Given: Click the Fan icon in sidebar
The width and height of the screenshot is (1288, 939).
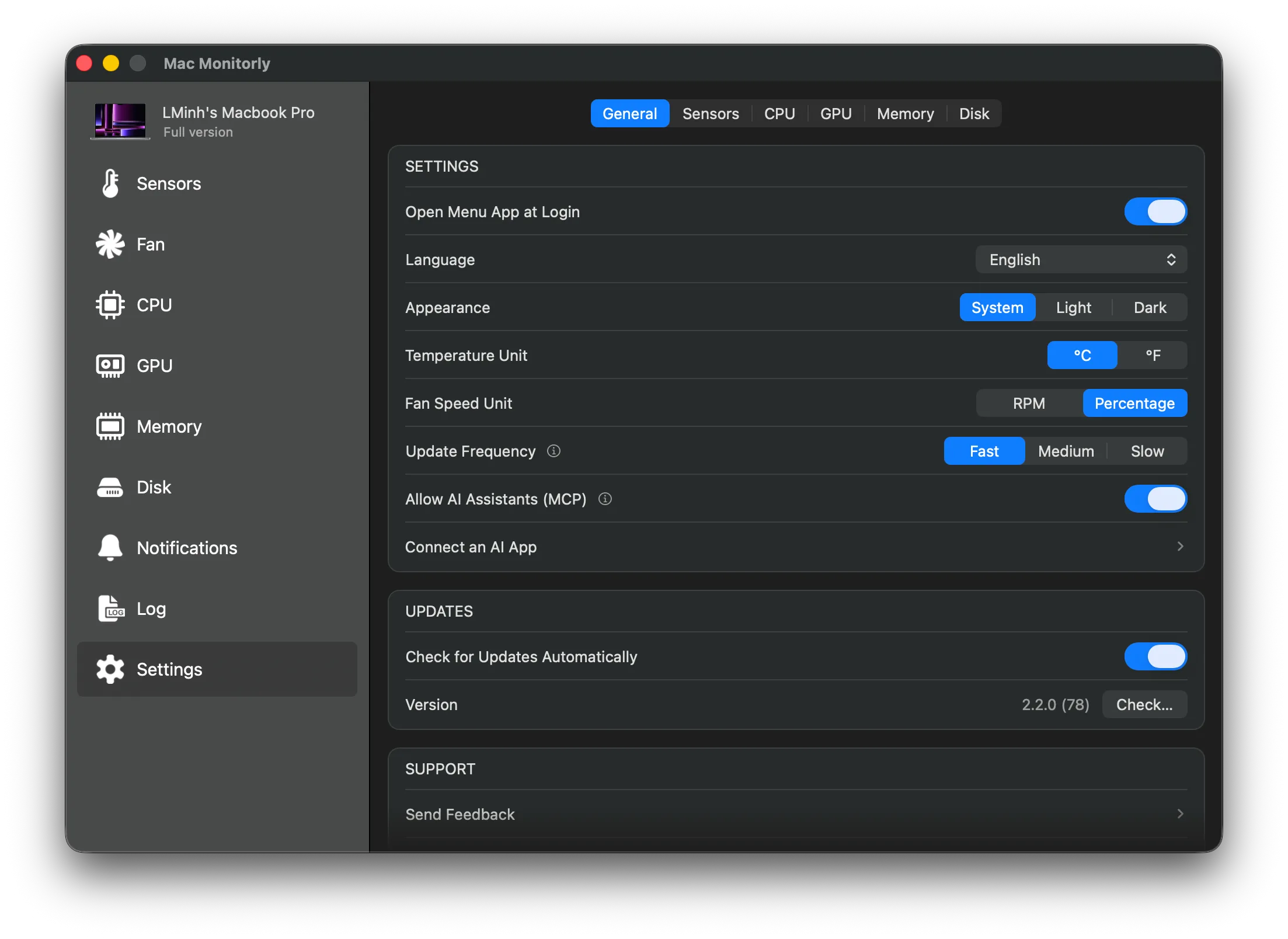Looking at the screenshot, I should tap(110, 244).
